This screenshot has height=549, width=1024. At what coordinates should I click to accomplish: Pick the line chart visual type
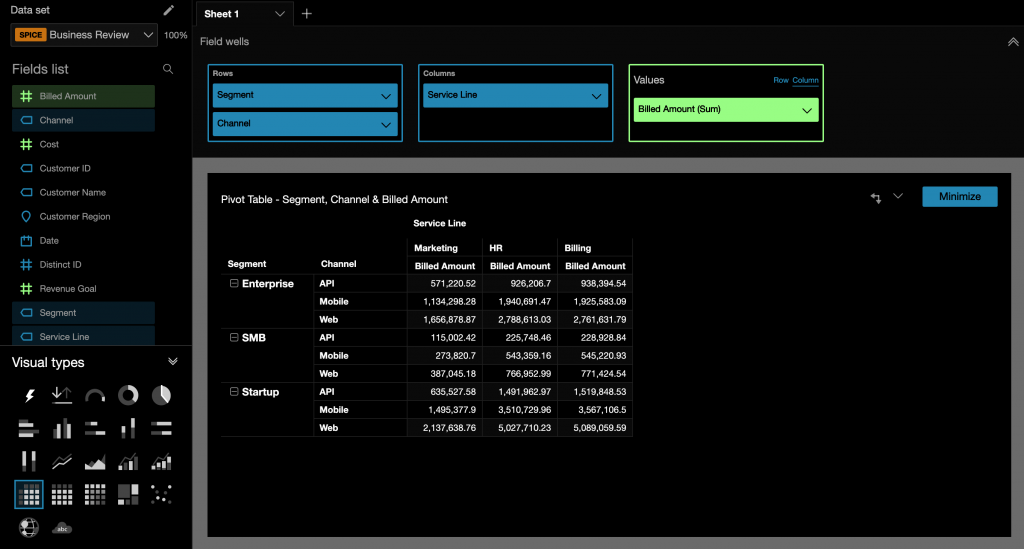62,461
